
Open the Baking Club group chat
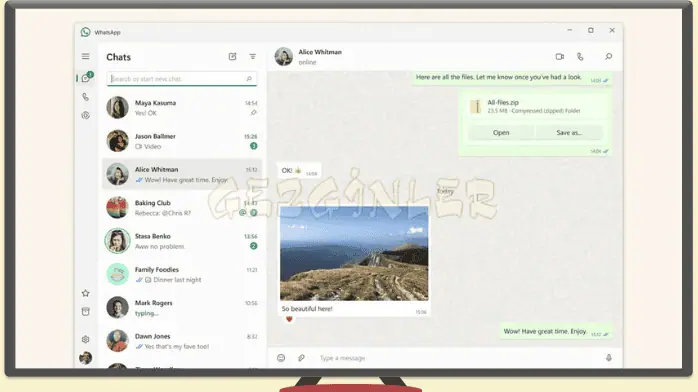182,208
